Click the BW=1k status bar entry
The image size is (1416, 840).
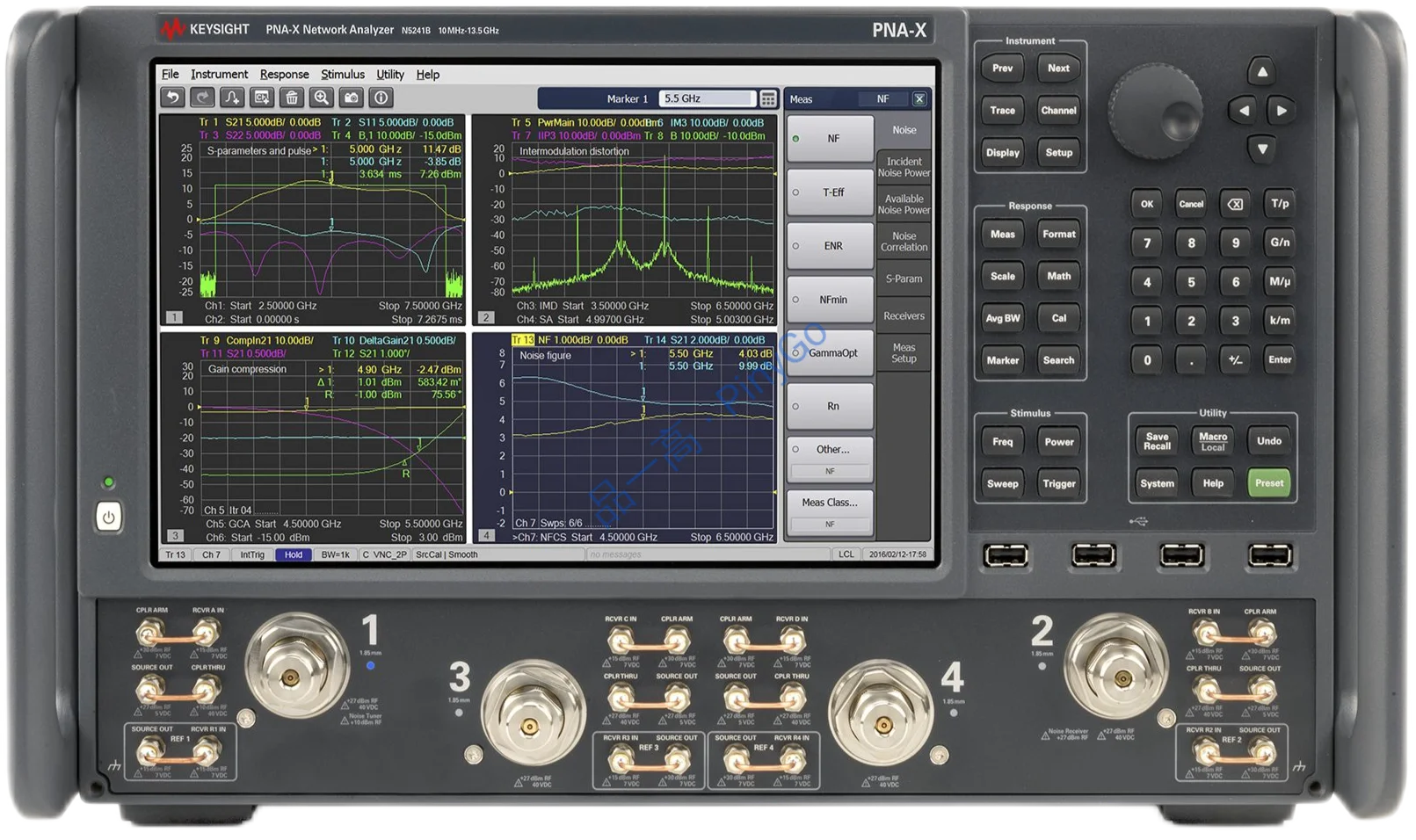click(x=336, y=554)
